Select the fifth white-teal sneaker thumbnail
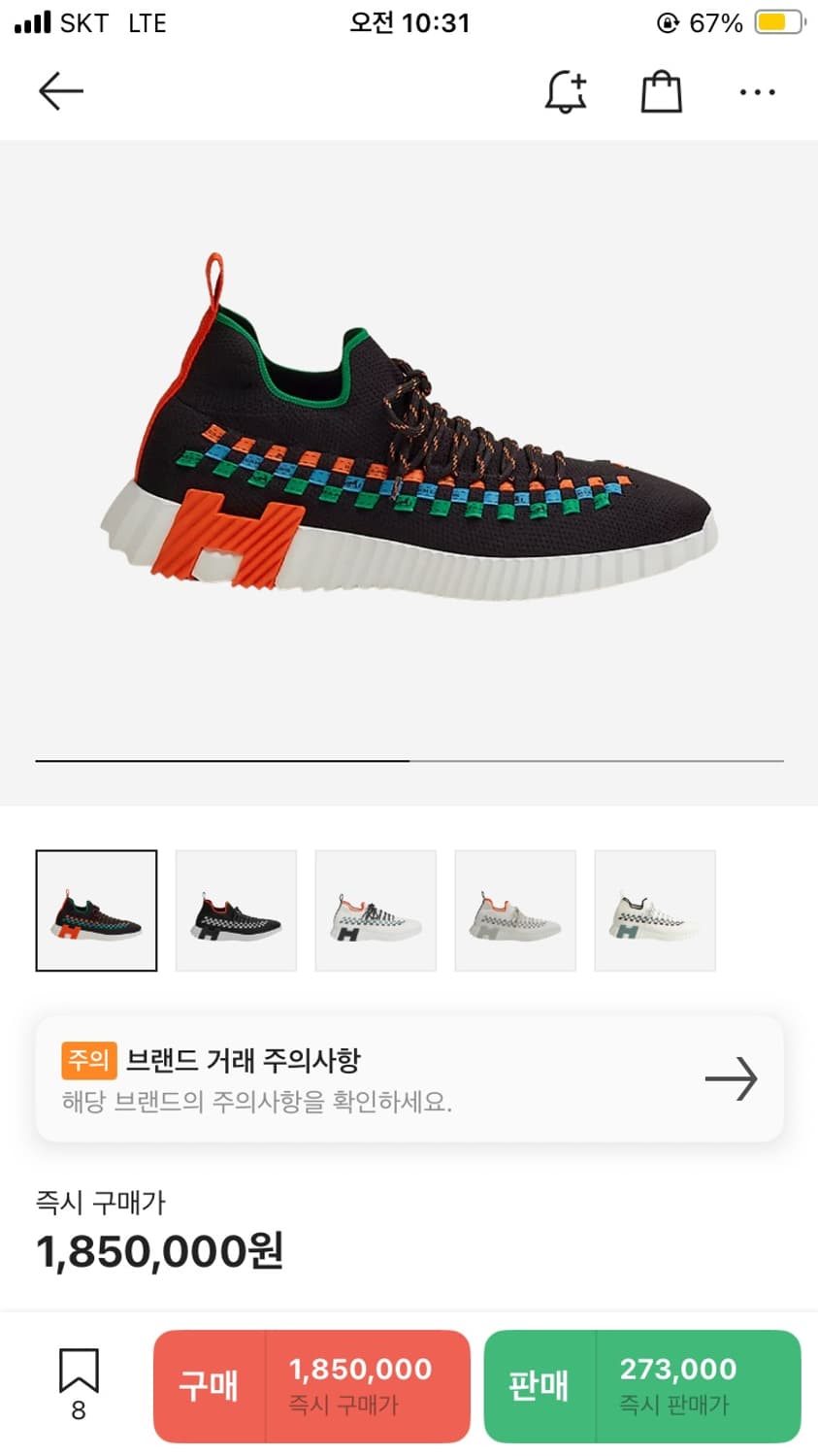 pos(655,910)
